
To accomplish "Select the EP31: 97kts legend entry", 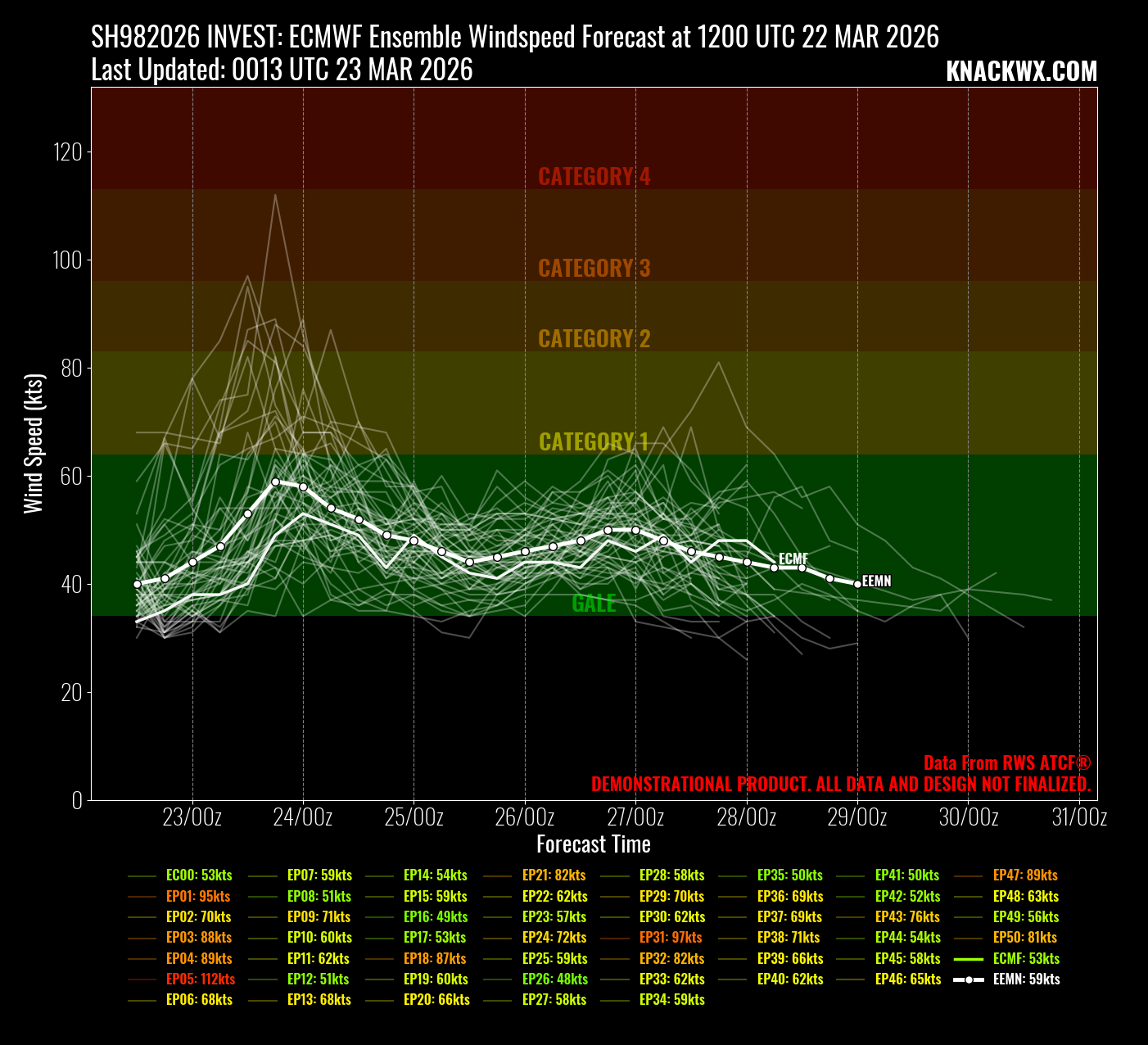I will coord(671,938).
